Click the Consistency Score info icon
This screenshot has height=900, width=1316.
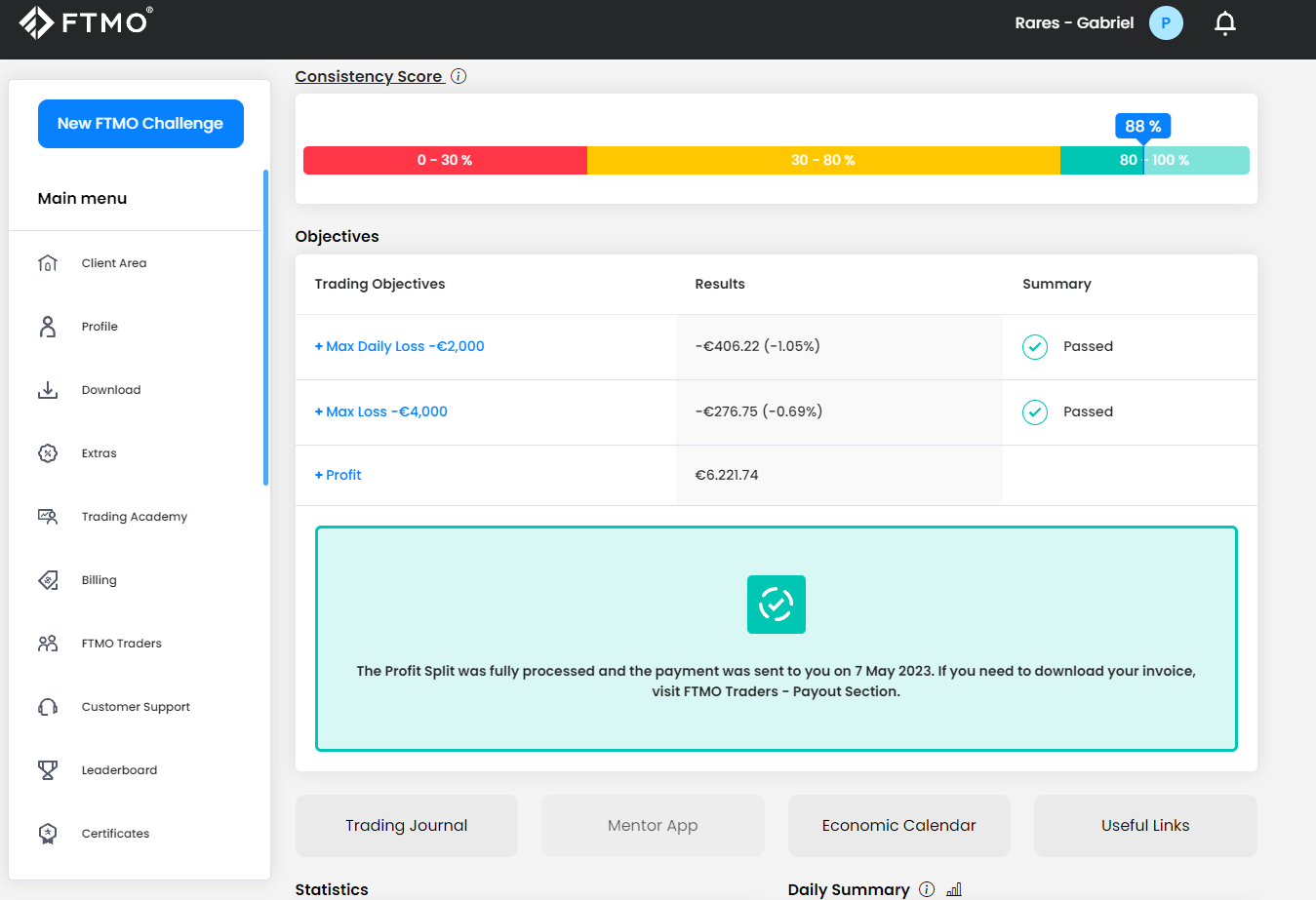pyautogui.click(x=459, y=76)
